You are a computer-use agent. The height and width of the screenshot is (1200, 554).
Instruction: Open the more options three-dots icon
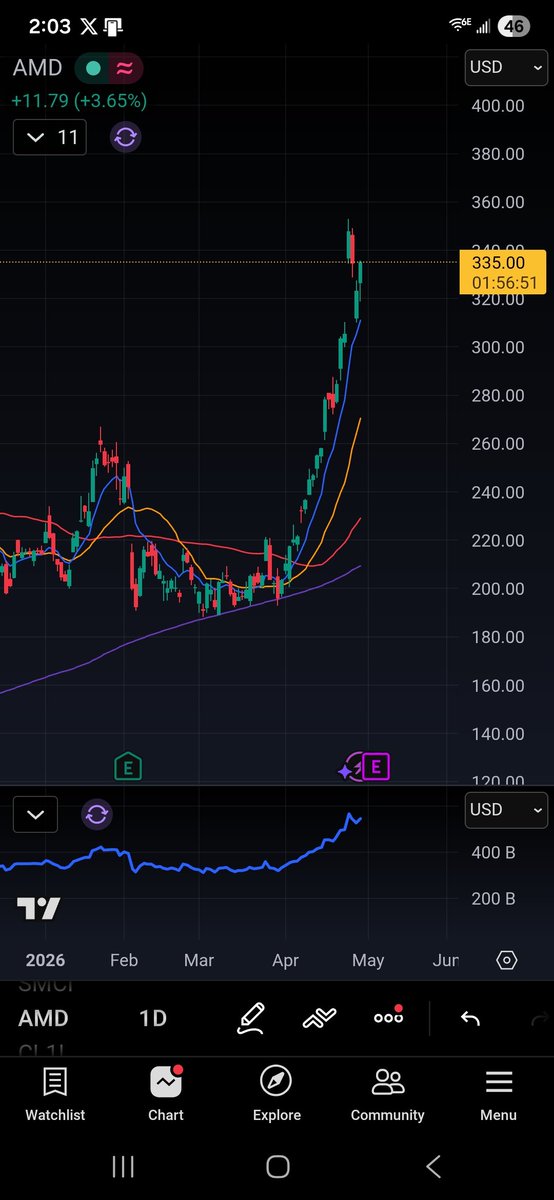tap(388, 1017)
